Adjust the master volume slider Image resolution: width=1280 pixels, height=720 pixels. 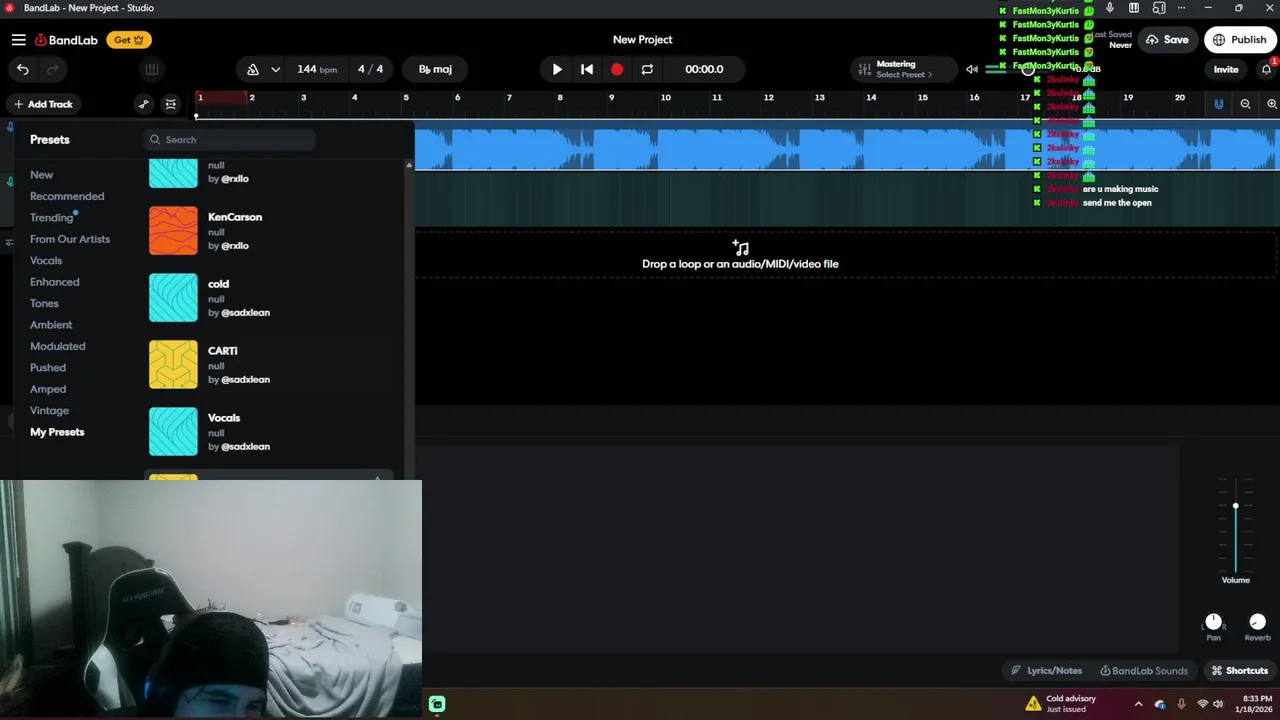coord(1027,69)
